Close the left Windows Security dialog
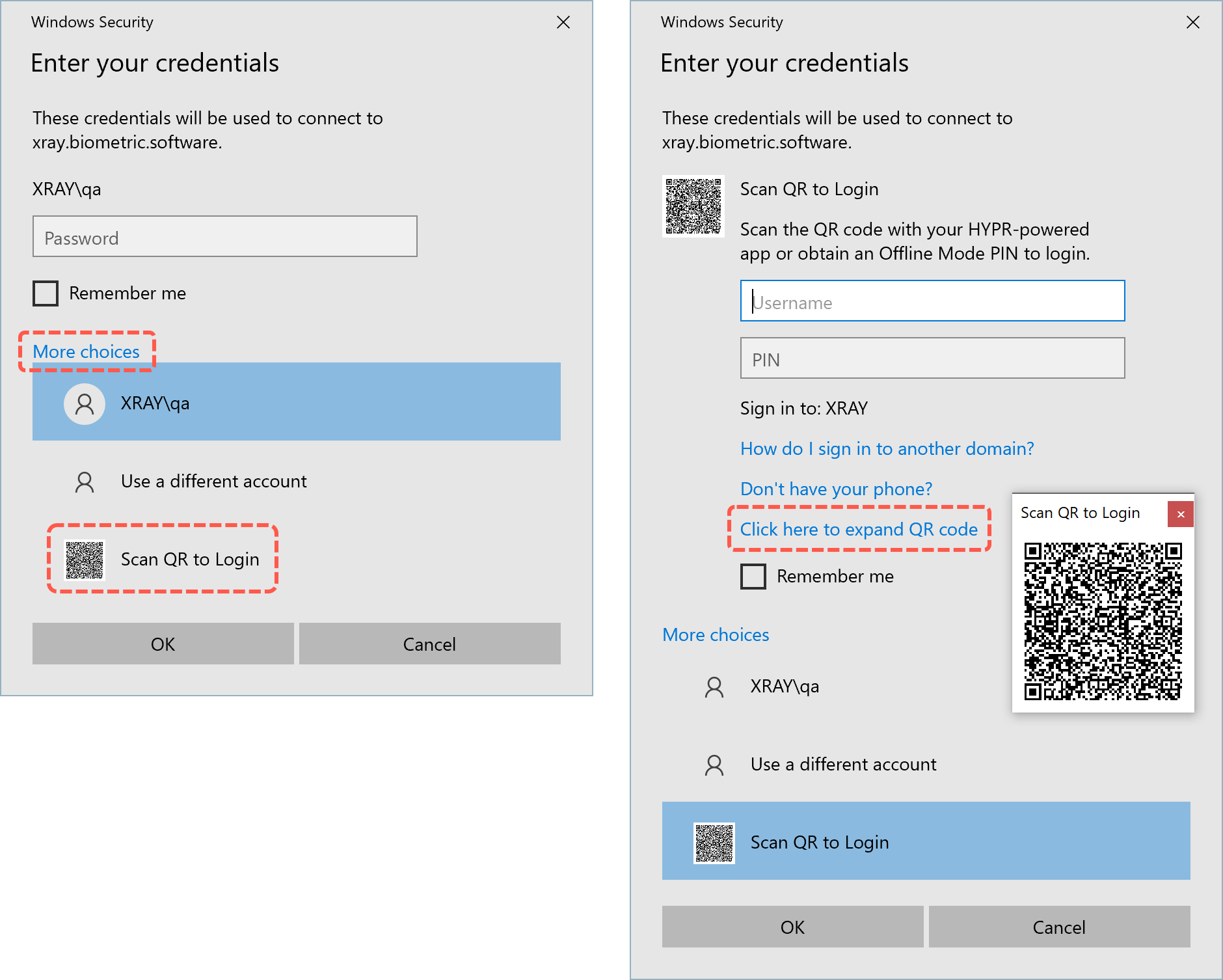The height and width of the screenshot is (980, 1223). click(x=563, y=22)
